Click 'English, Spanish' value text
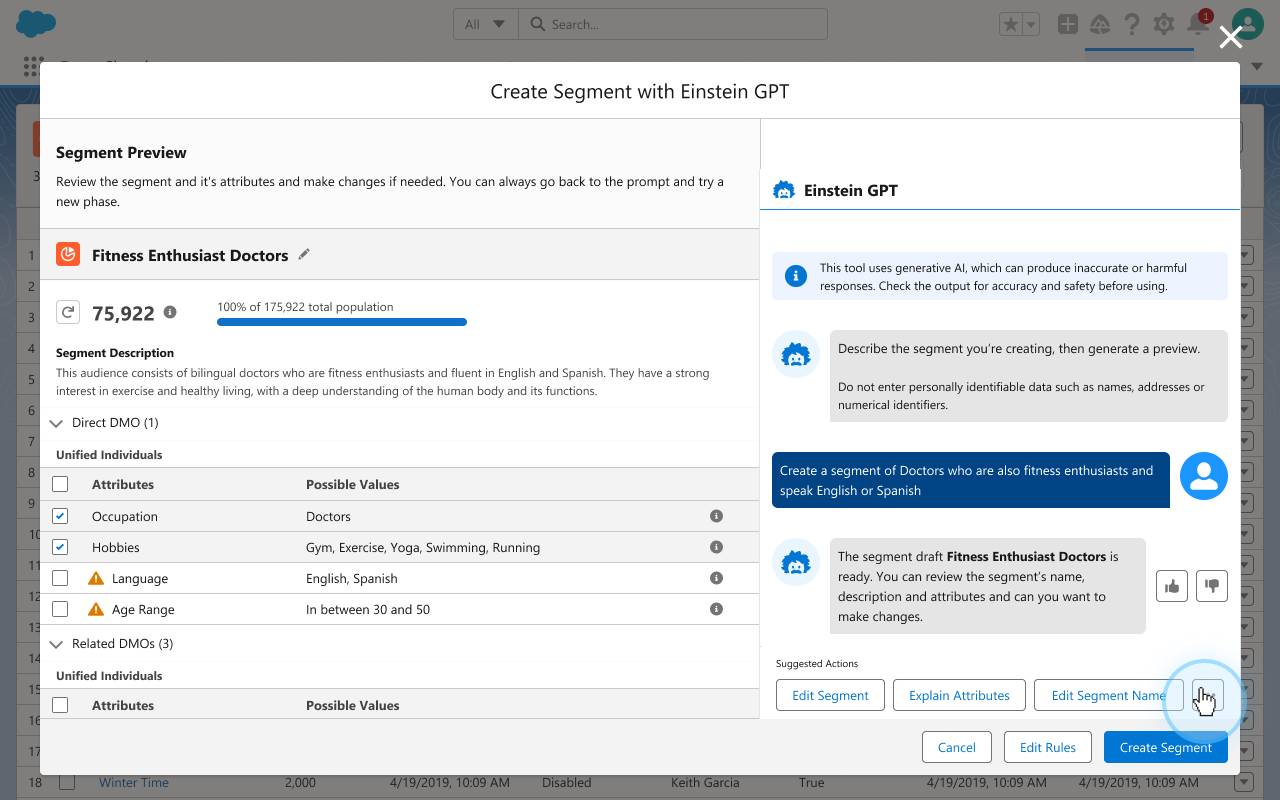The image size is (1280, 800). coord(352,578)
